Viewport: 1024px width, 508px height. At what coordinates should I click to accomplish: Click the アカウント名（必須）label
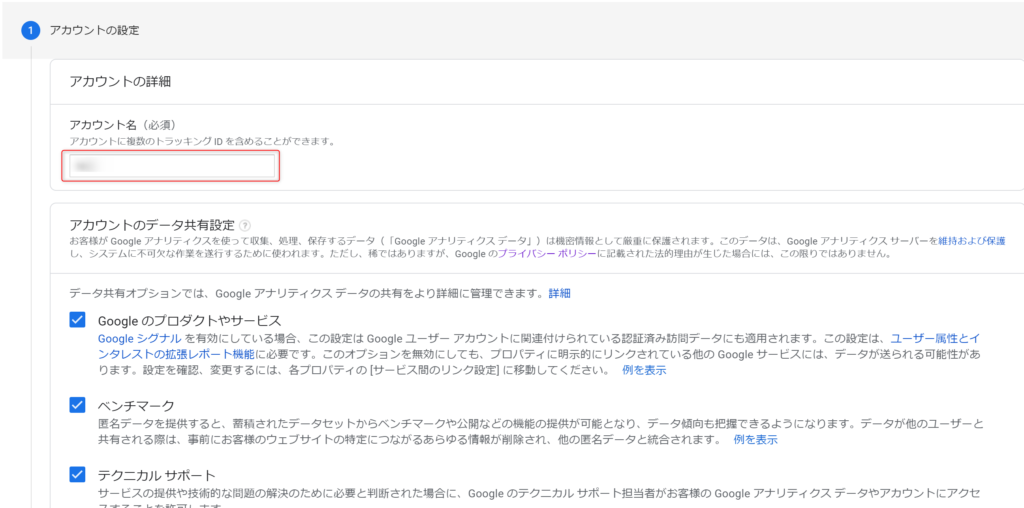pos(123,125)
